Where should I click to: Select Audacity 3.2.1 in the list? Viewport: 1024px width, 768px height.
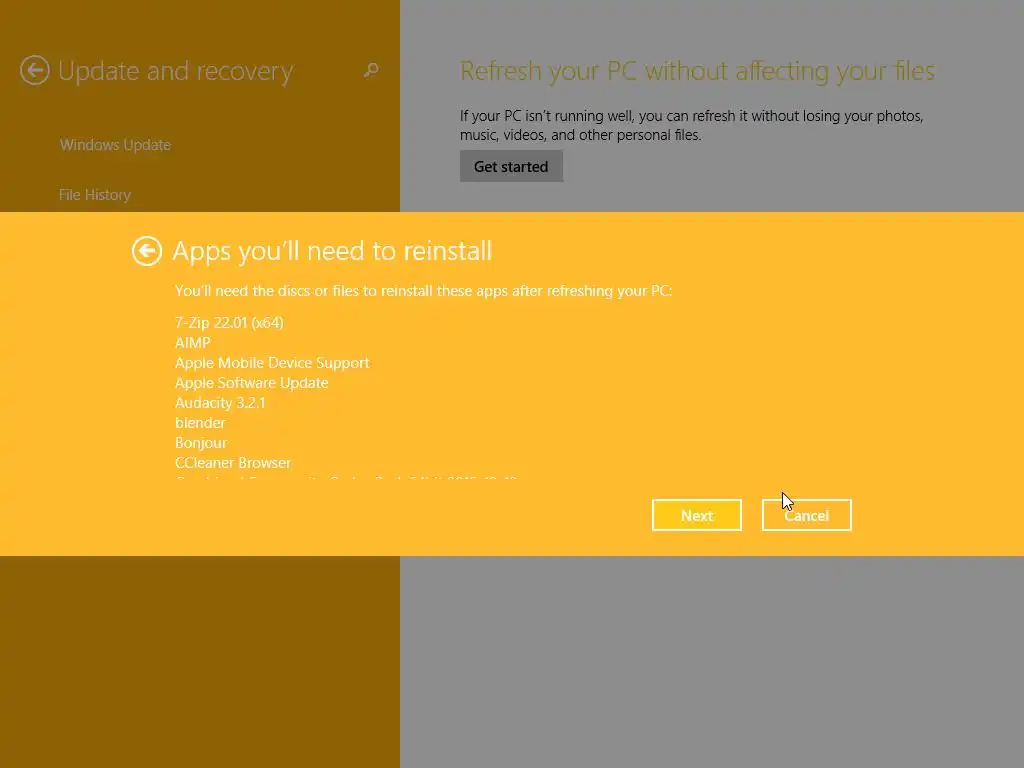pyautogui.click(x=220, y=403)
